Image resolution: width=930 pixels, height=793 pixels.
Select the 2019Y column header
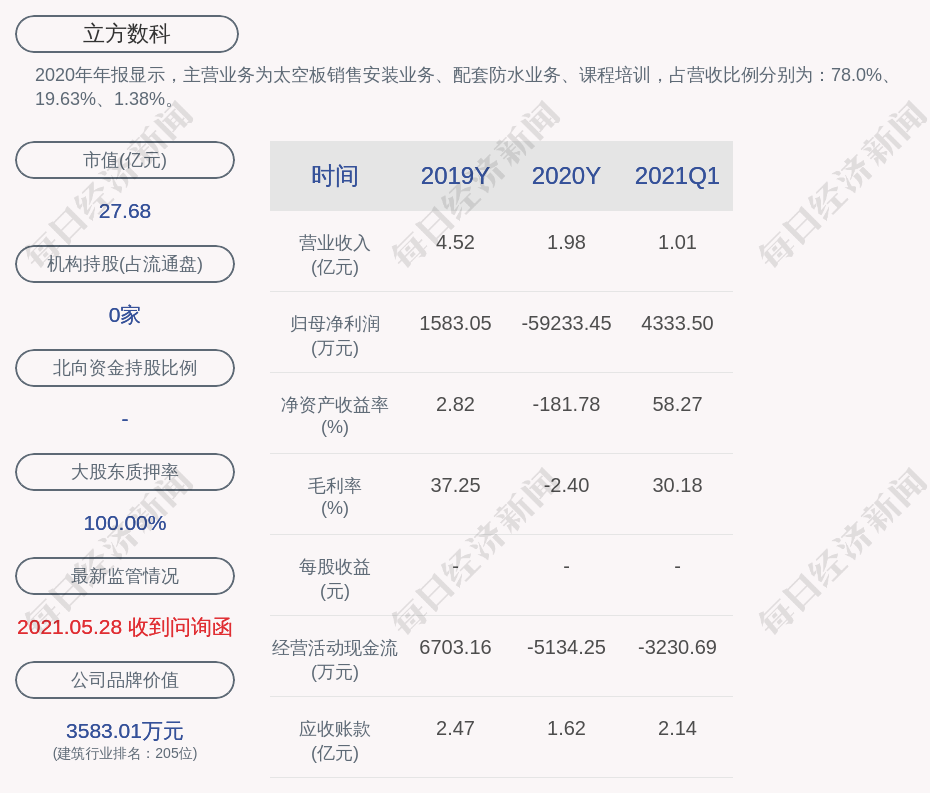pyautogui.click(x=455, y=176)
